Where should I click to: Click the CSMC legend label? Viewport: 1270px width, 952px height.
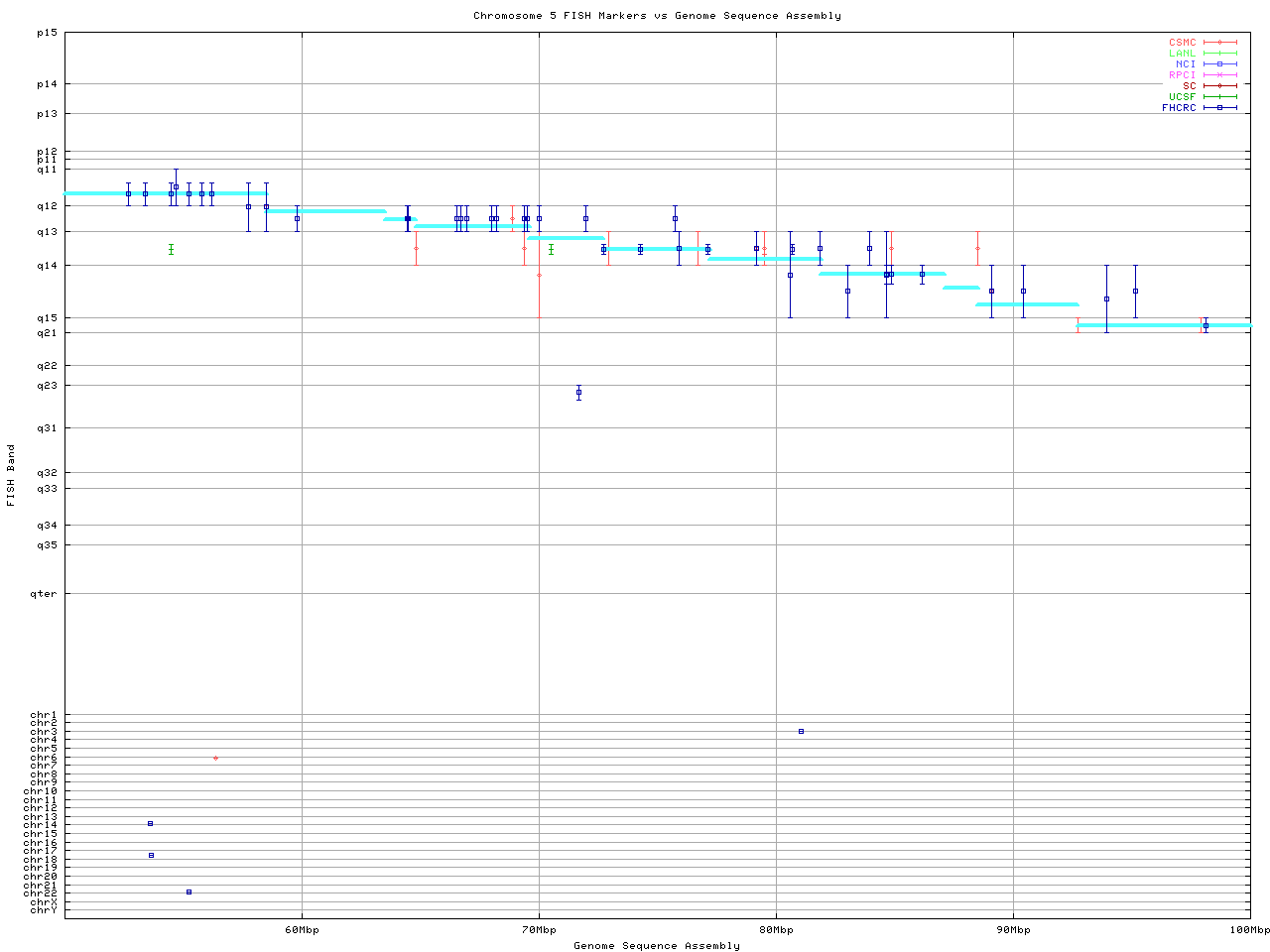pyautogui.click(x=1182, y=43)
